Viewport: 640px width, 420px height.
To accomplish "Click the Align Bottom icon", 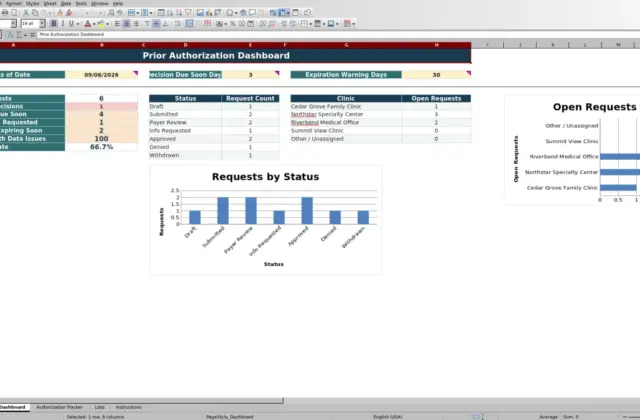I will click(x=165, y=24).
